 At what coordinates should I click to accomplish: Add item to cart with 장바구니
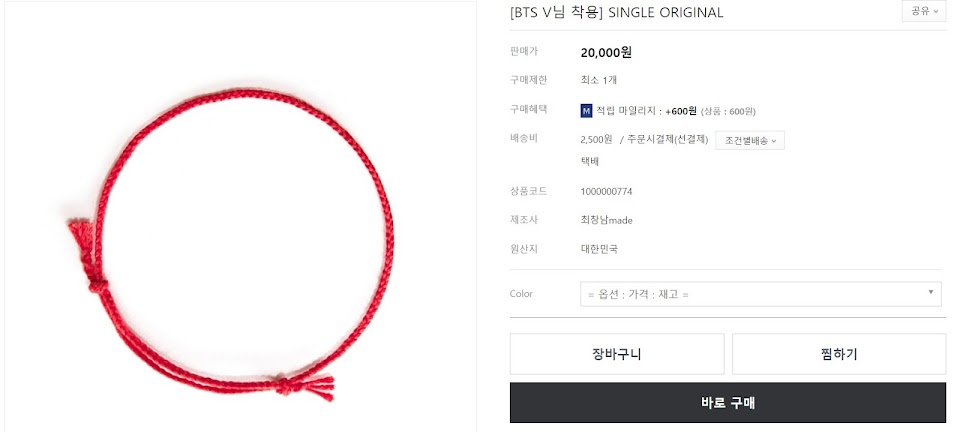point(617,354)
